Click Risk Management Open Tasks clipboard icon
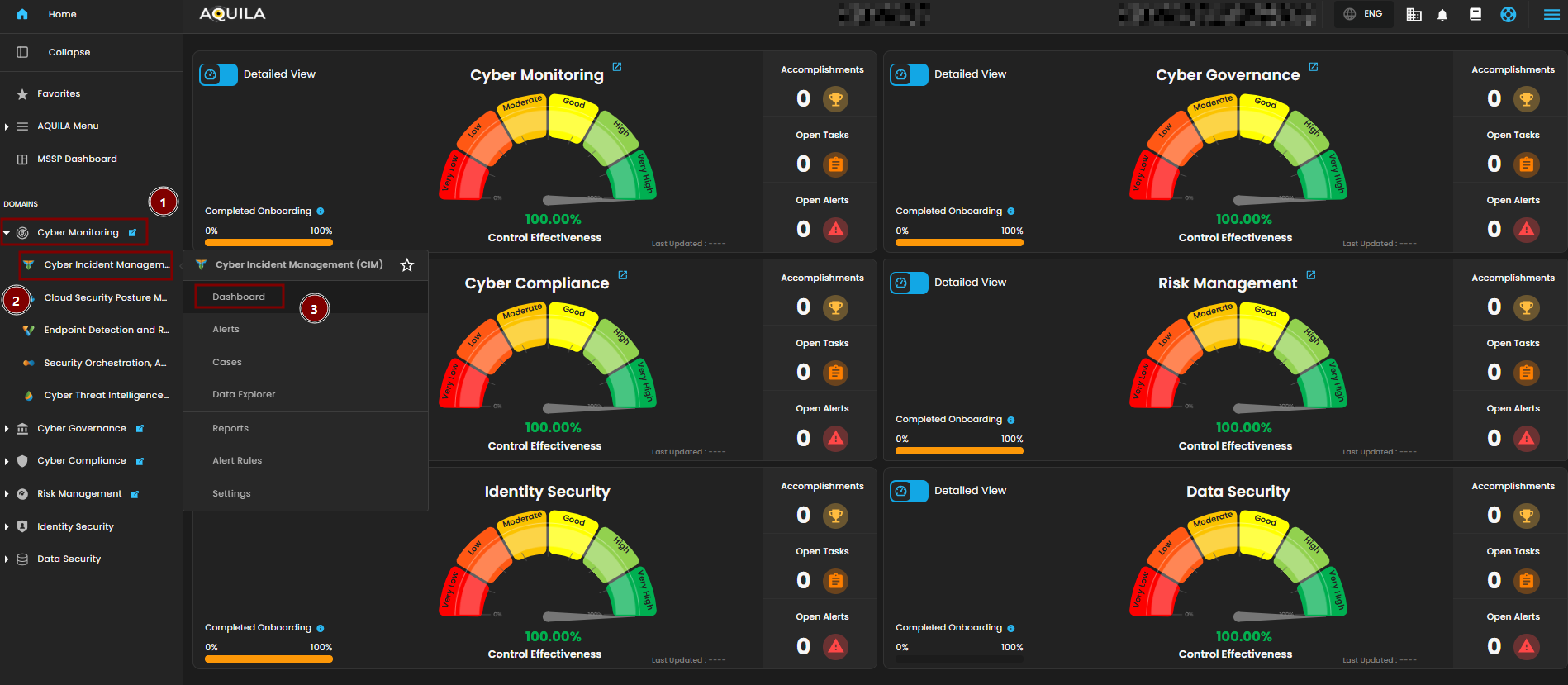The height and width of the screenshot is (685, 1568). pos(1526,373)
